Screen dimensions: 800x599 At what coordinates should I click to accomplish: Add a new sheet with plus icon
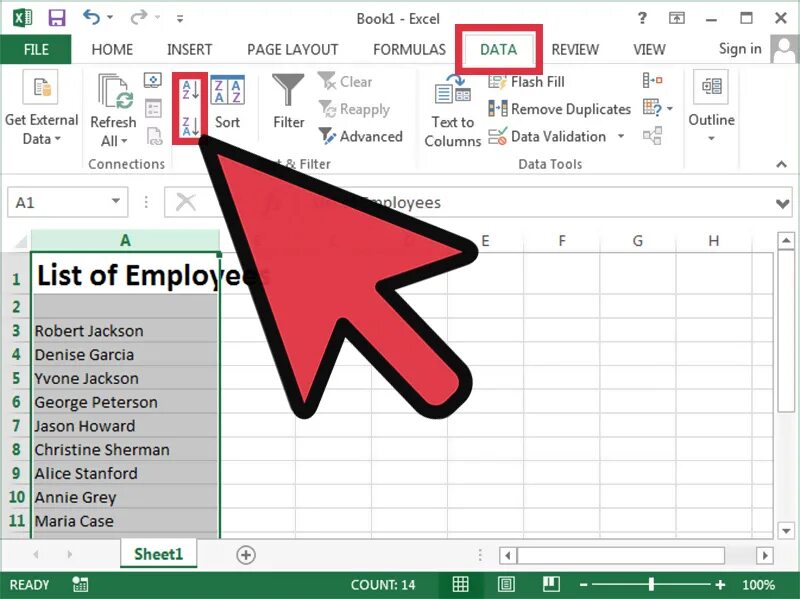(246, 555)
